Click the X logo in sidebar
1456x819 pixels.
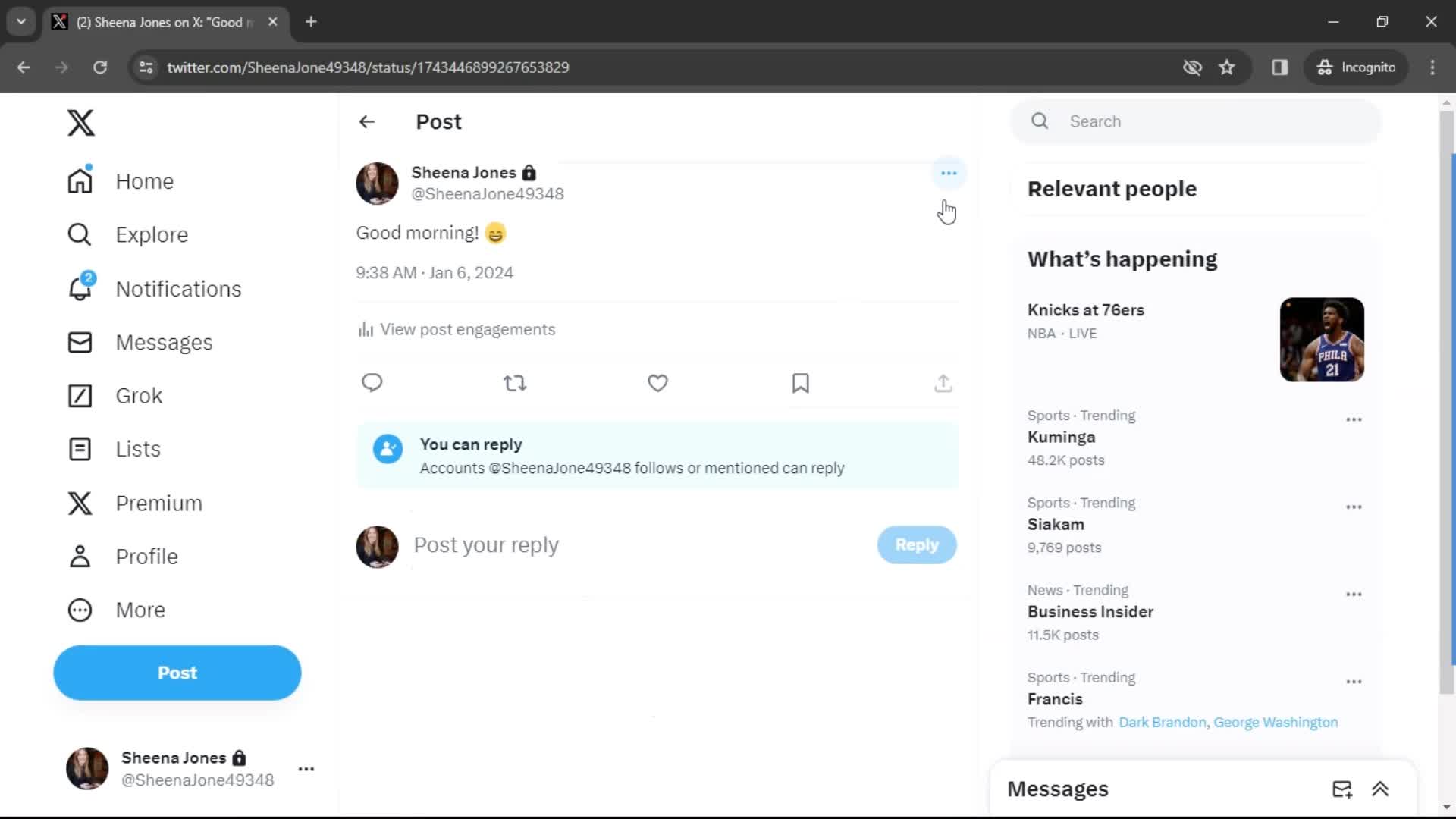click(80, 122)
